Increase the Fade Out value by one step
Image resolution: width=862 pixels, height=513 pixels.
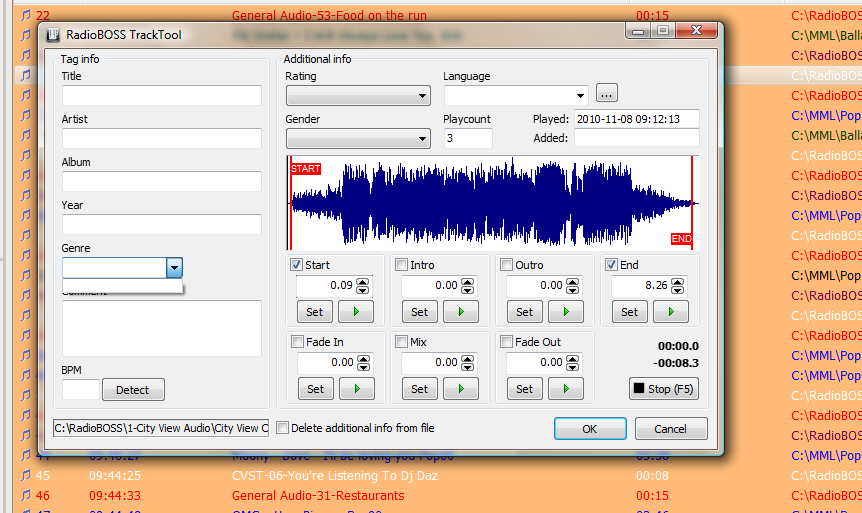click(x=572, y=359)
